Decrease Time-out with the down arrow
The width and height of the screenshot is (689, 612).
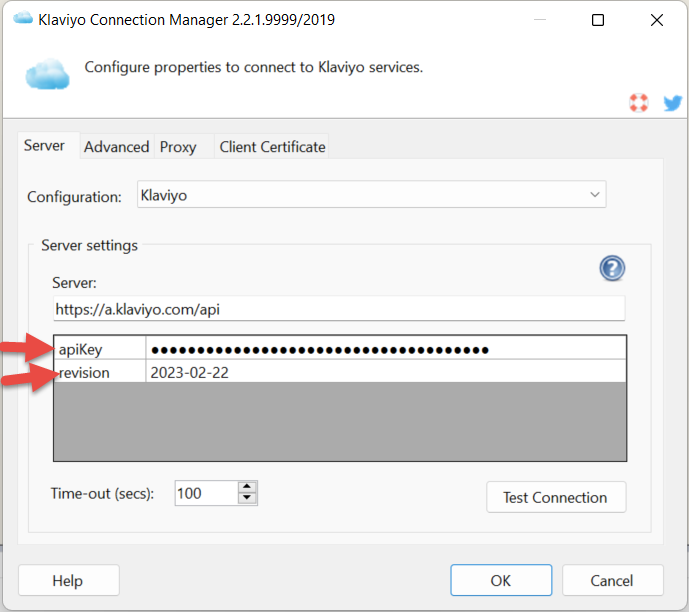tap(247, 498)
